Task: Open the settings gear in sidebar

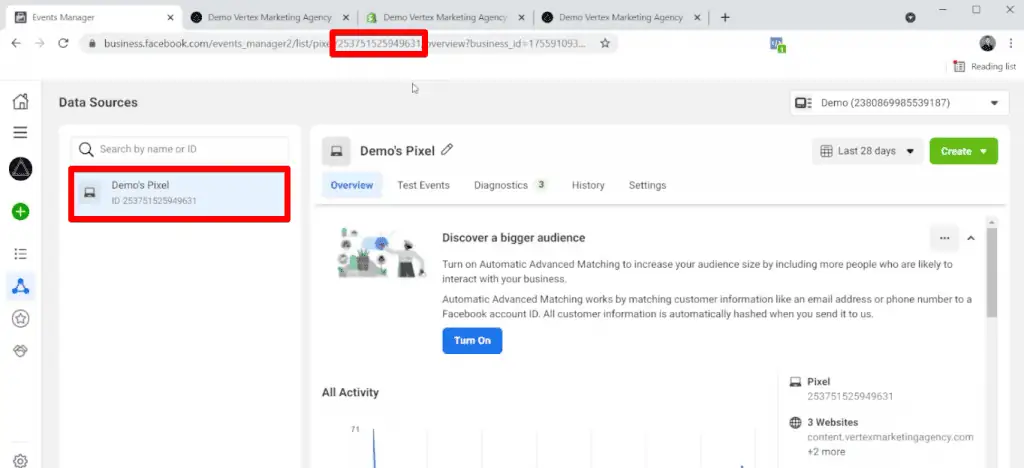Action: click(x=20, y=461)
